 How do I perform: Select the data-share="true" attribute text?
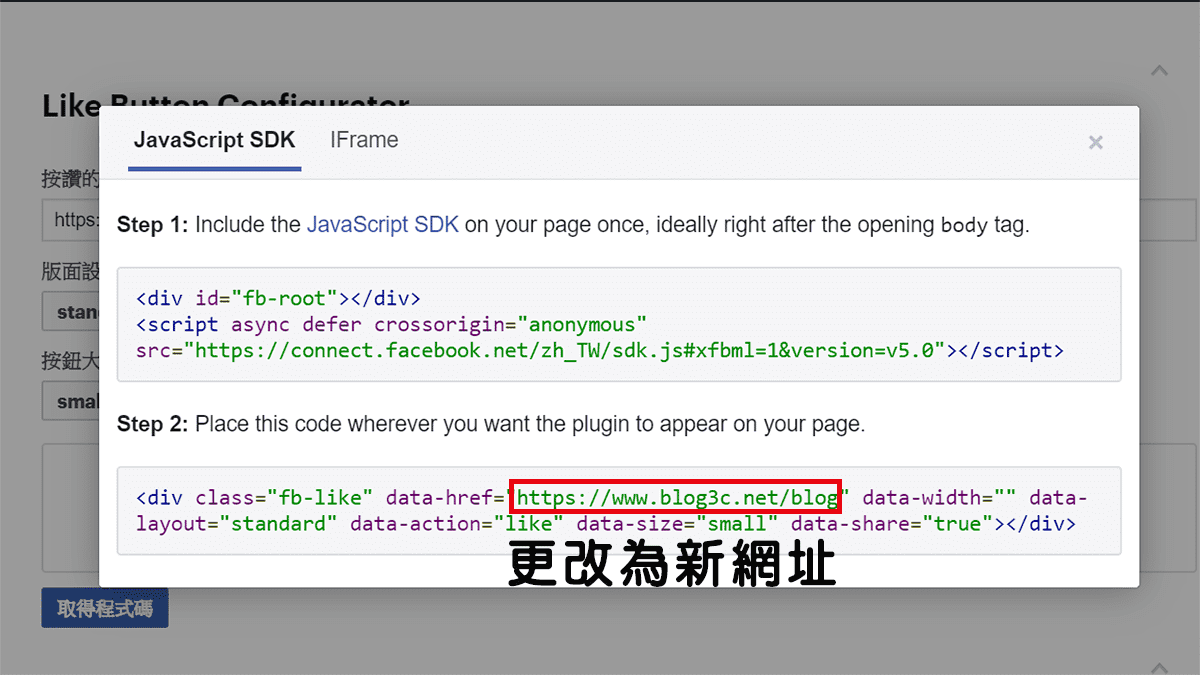(888, 523)
